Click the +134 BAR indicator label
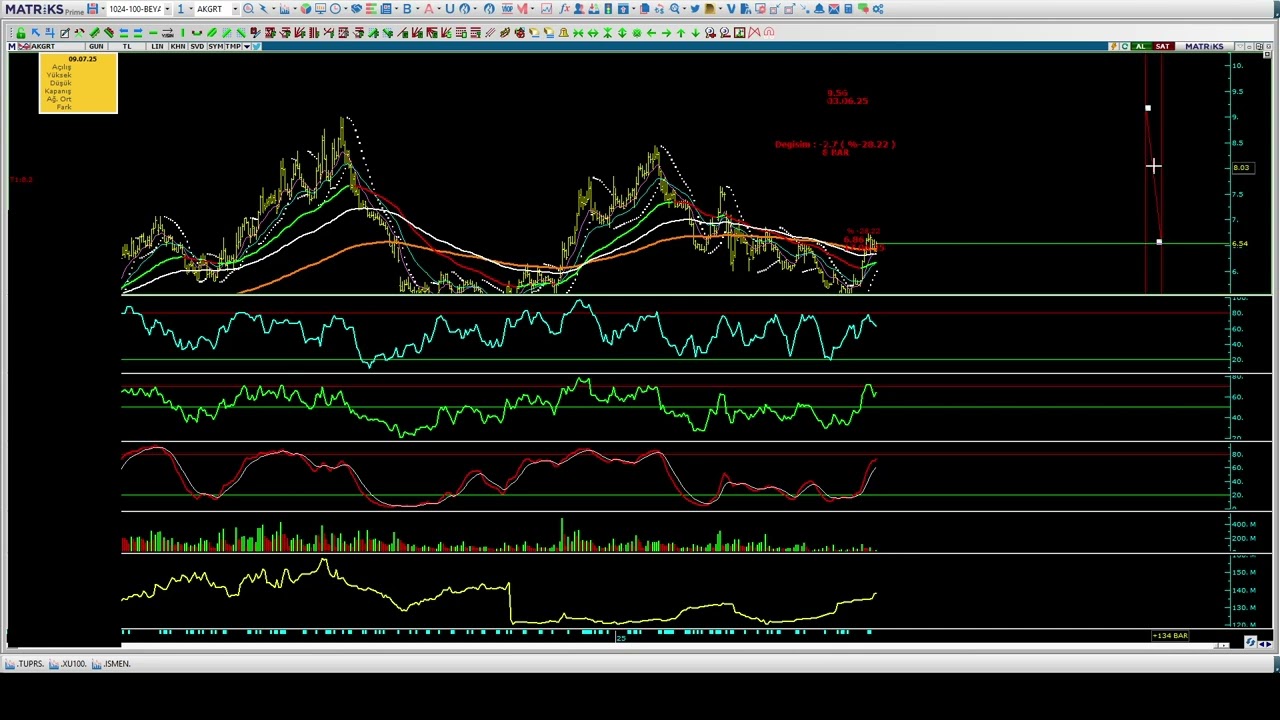The image size is (1280, 720). pos(1170,636)
